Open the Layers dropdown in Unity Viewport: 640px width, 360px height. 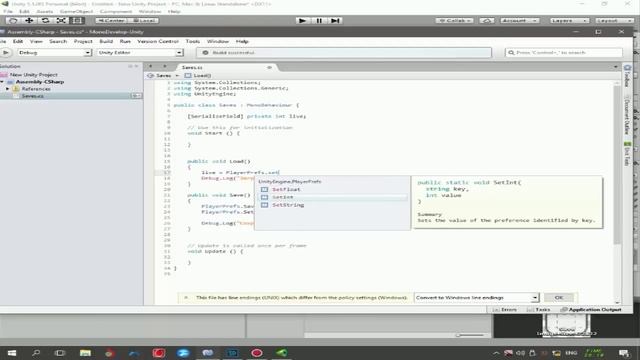click(568, 20)
